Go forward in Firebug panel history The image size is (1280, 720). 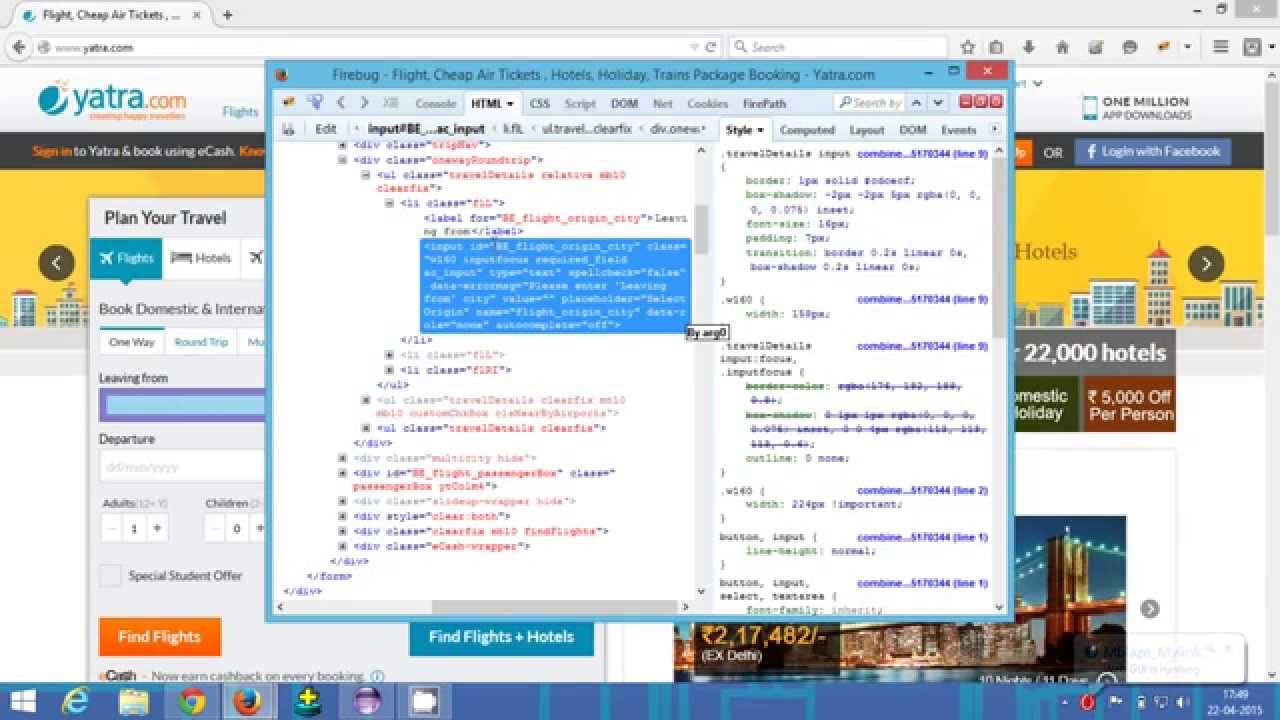[x=364, y=102]
